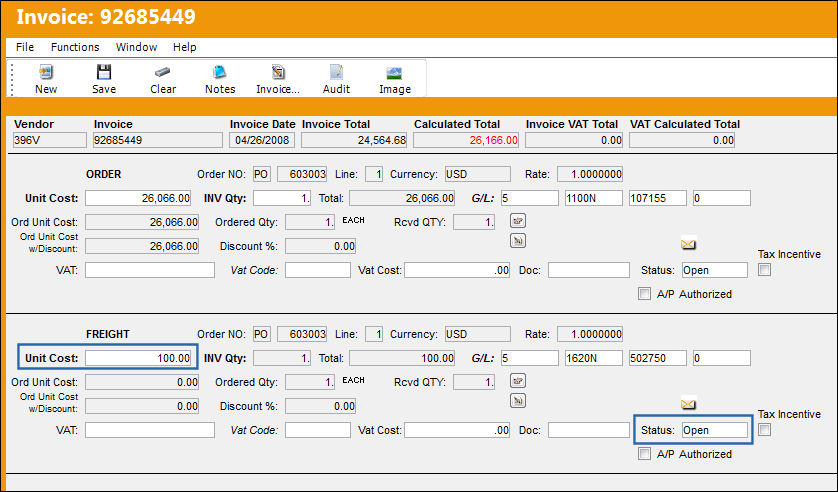Image resolution: width=838 pixels, height=492 pixels.
Task: Click the FREIGHT Vat Code field
Action: click(x=317, y=430)
